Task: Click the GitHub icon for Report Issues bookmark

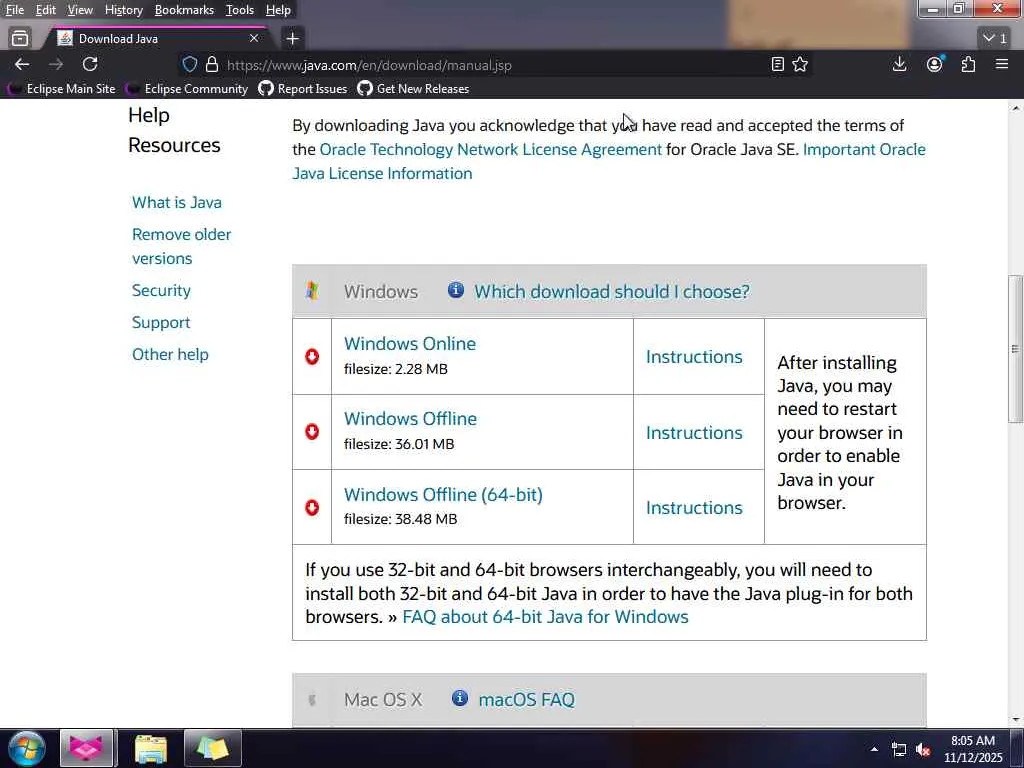Action: tap(266, 88)
